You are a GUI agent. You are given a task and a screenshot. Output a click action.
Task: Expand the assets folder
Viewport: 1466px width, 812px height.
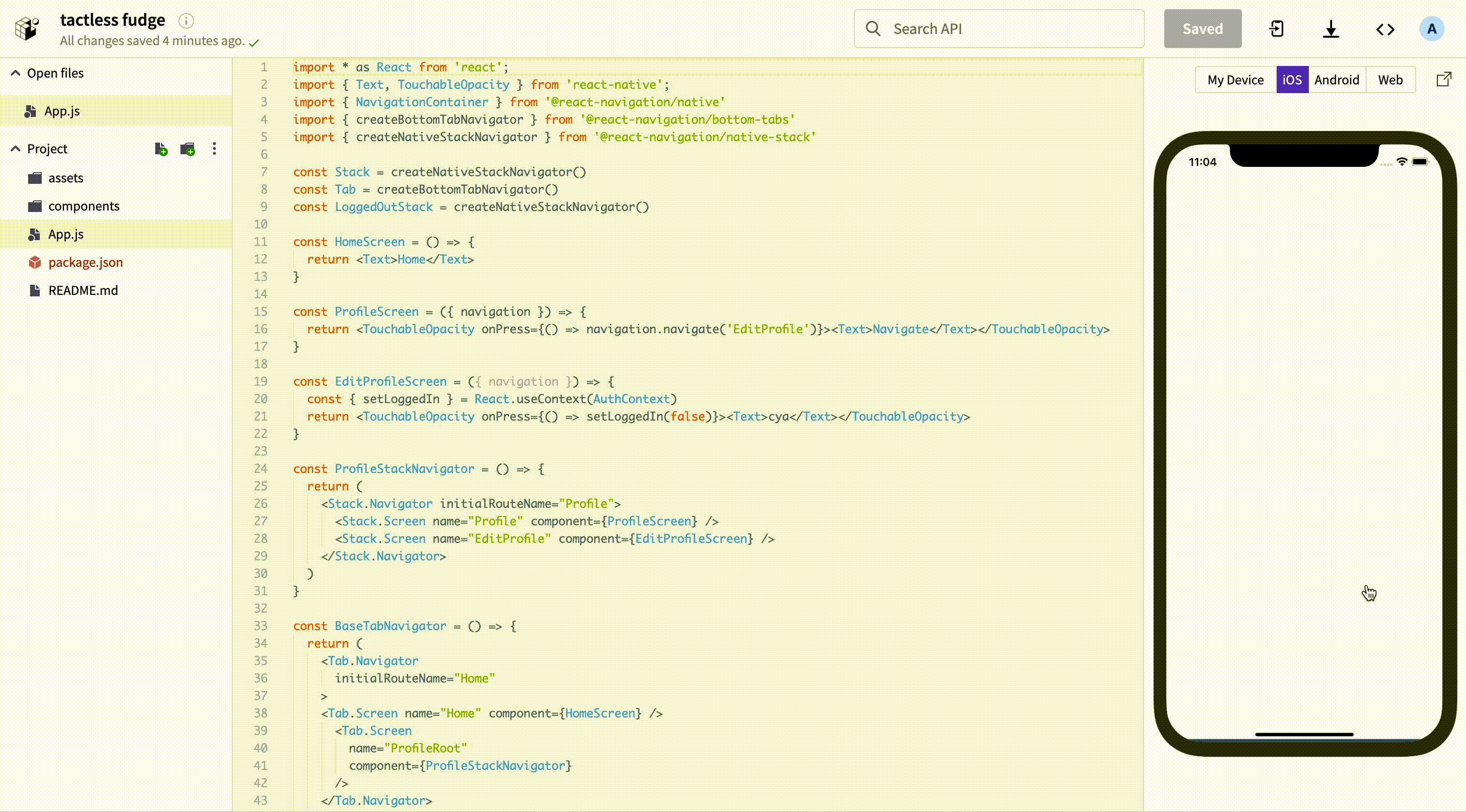click(116, 178)
